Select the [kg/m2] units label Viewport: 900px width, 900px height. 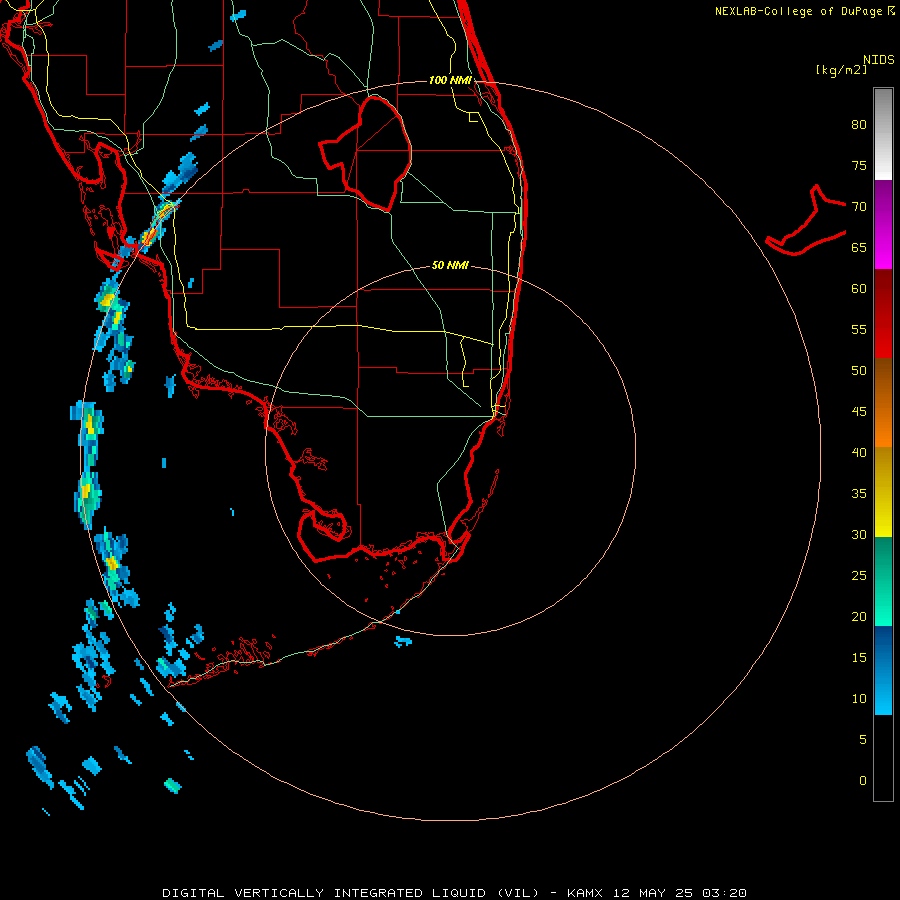(x=841, y=70)
